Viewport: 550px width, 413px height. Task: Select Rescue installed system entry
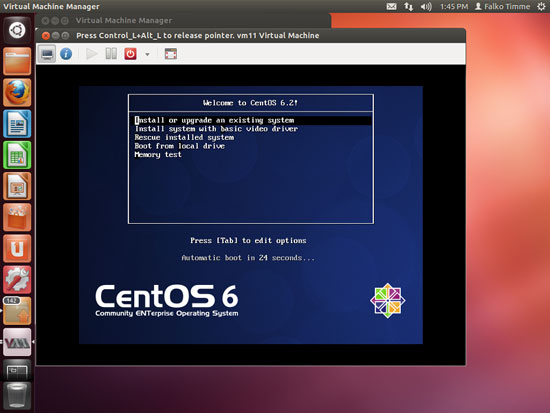(x=184, y=138)
